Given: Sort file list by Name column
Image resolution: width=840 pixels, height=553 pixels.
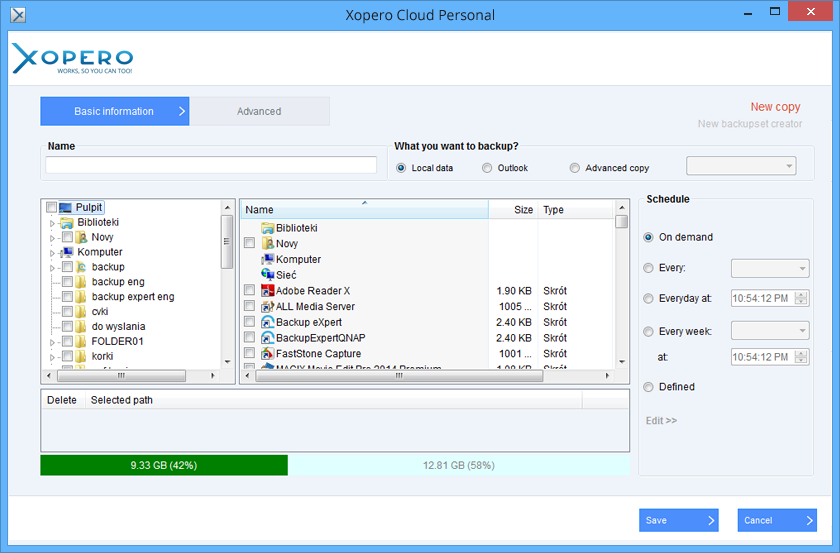Looking at the screenshot, I should [364, 210].
